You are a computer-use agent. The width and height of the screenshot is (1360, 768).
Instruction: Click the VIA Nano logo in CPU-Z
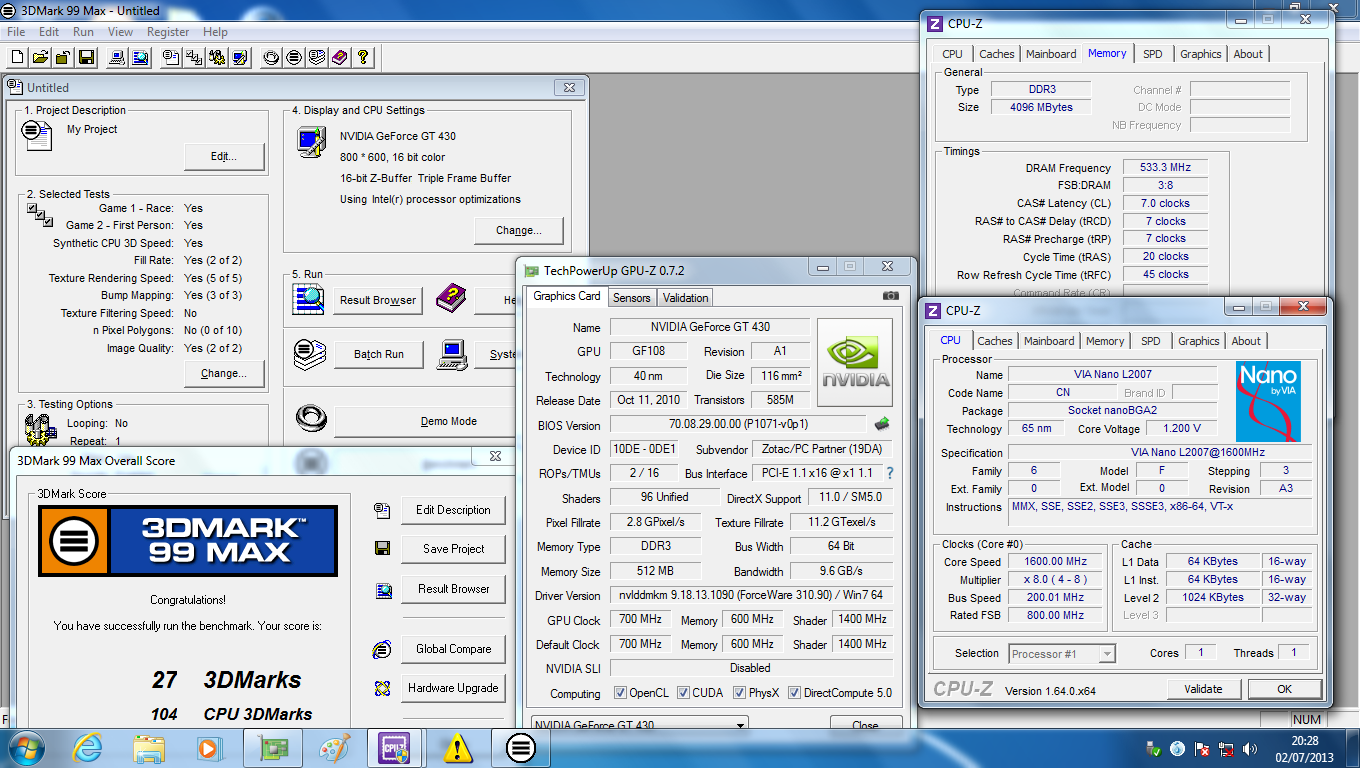point(1268,401)
